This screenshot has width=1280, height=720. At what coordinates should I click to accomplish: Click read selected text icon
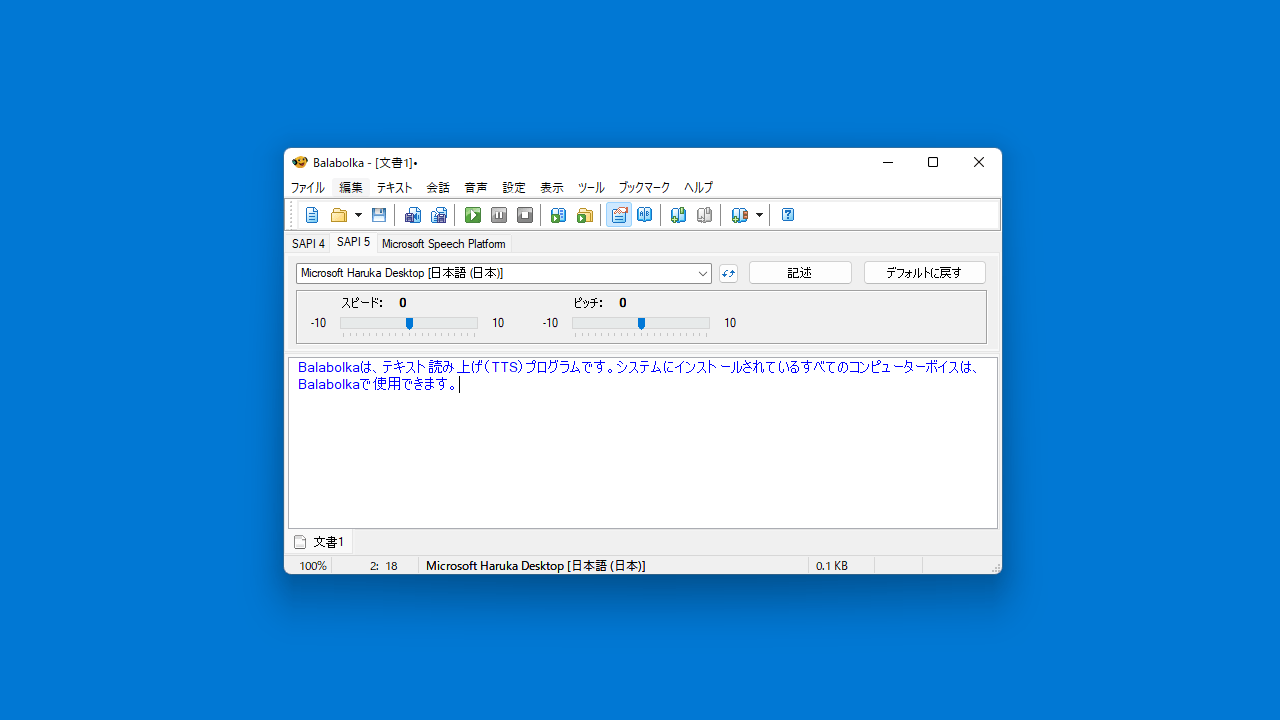pyautogui.click(x=559, y=215)
